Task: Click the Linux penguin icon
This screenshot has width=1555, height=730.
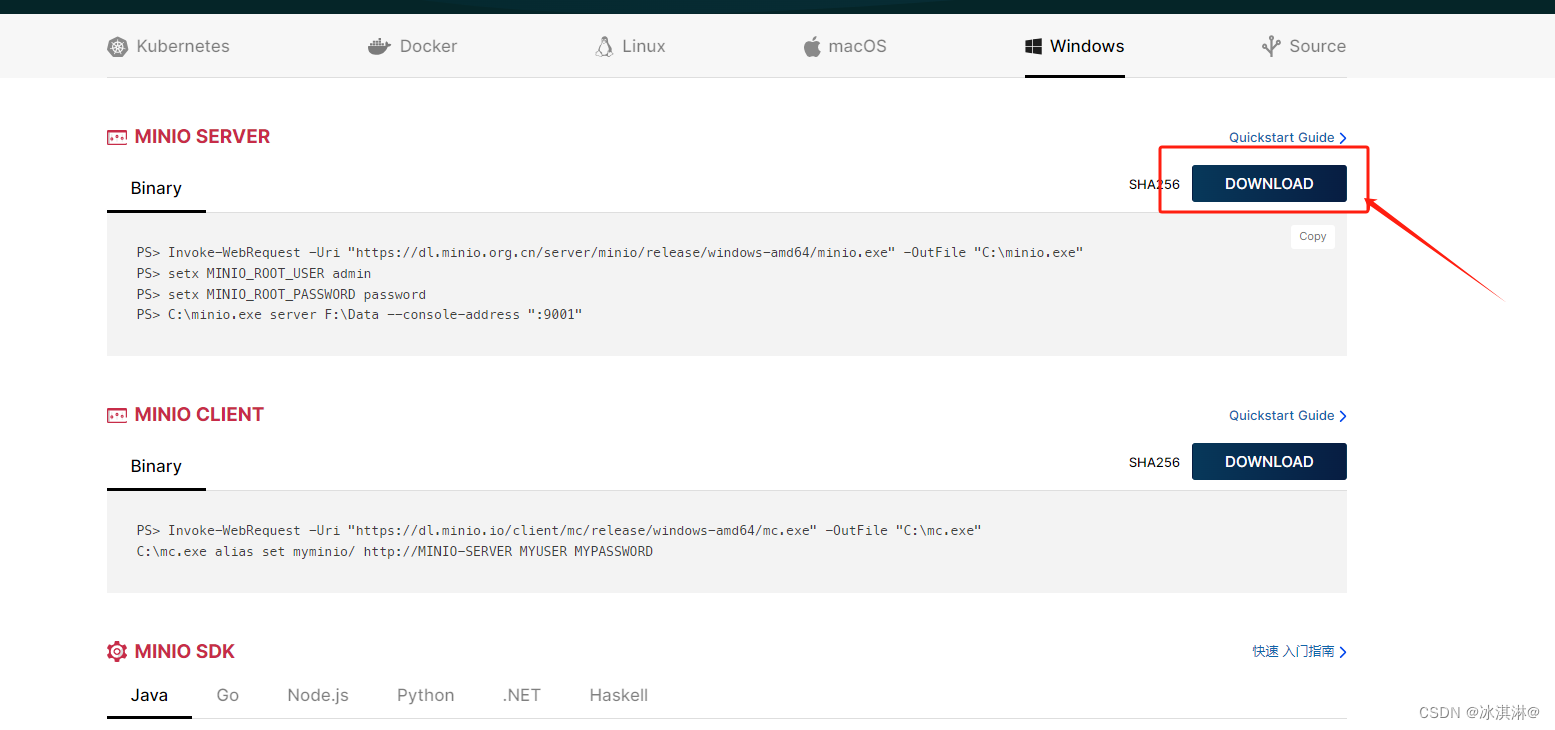Action: point(604,46)
